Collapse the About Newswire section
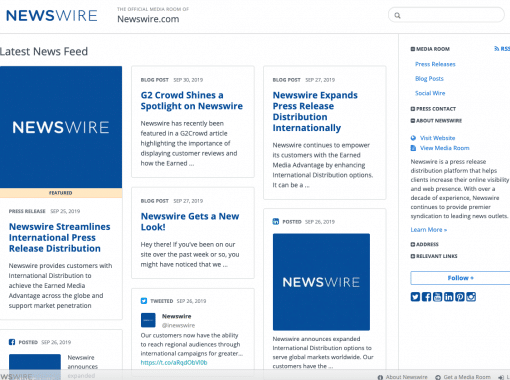Screen dimensions: 510x380 click(436, 121)
